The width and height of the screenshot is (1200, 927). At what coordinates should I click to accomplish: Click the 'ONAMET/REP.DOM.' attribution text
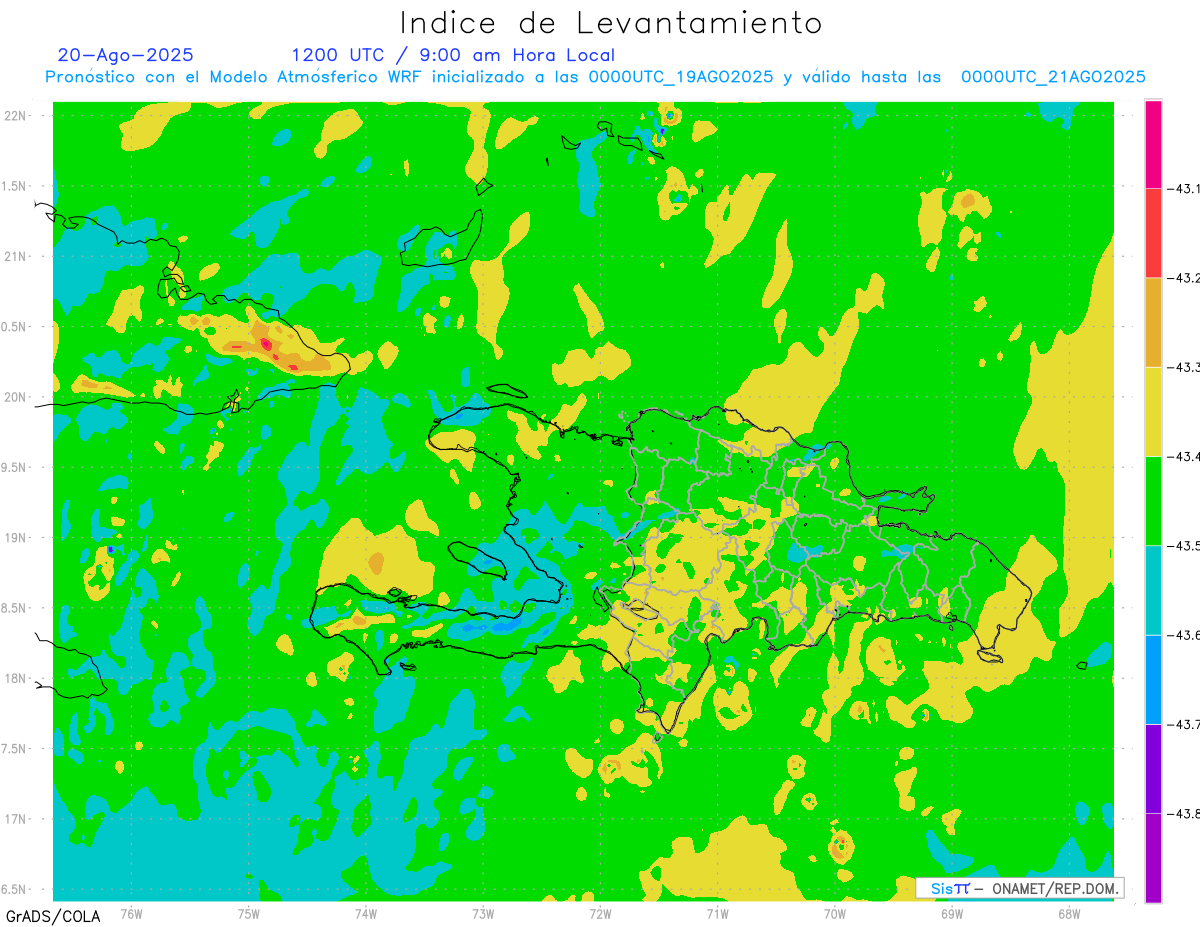1054,888
